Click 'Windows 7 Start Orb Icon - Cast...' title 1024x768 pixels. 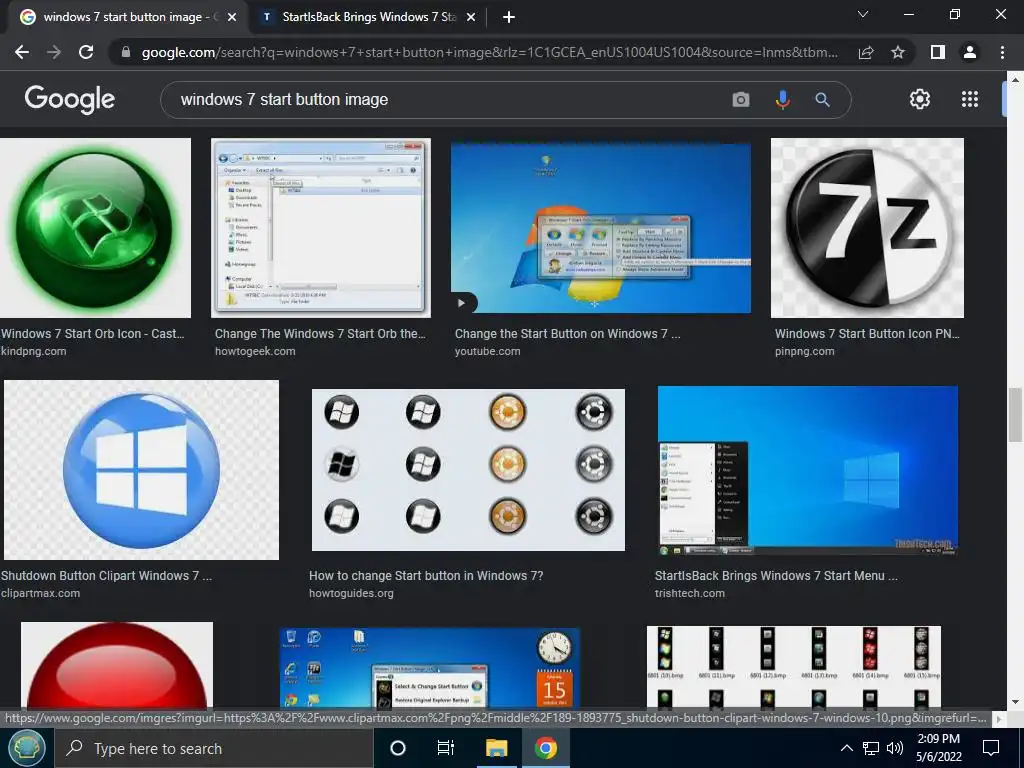92,334
